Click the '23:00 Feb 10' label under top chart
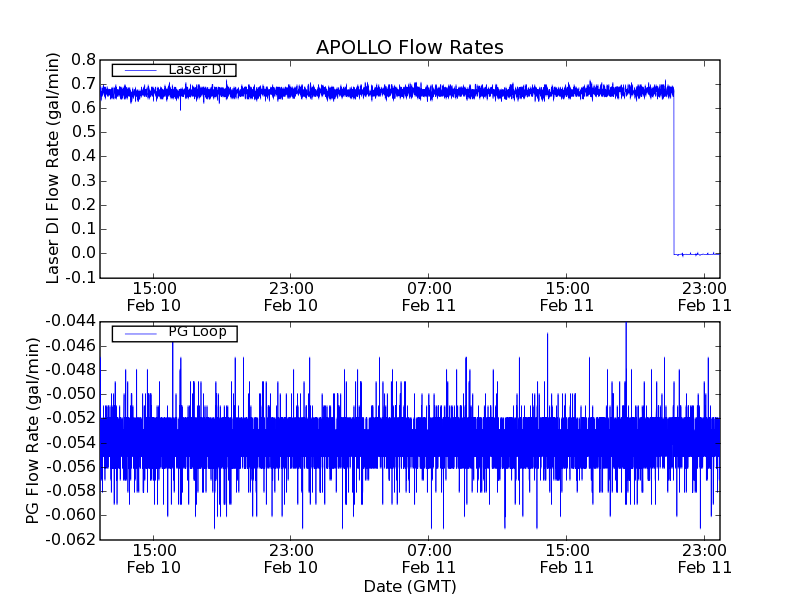 point(291,297)
